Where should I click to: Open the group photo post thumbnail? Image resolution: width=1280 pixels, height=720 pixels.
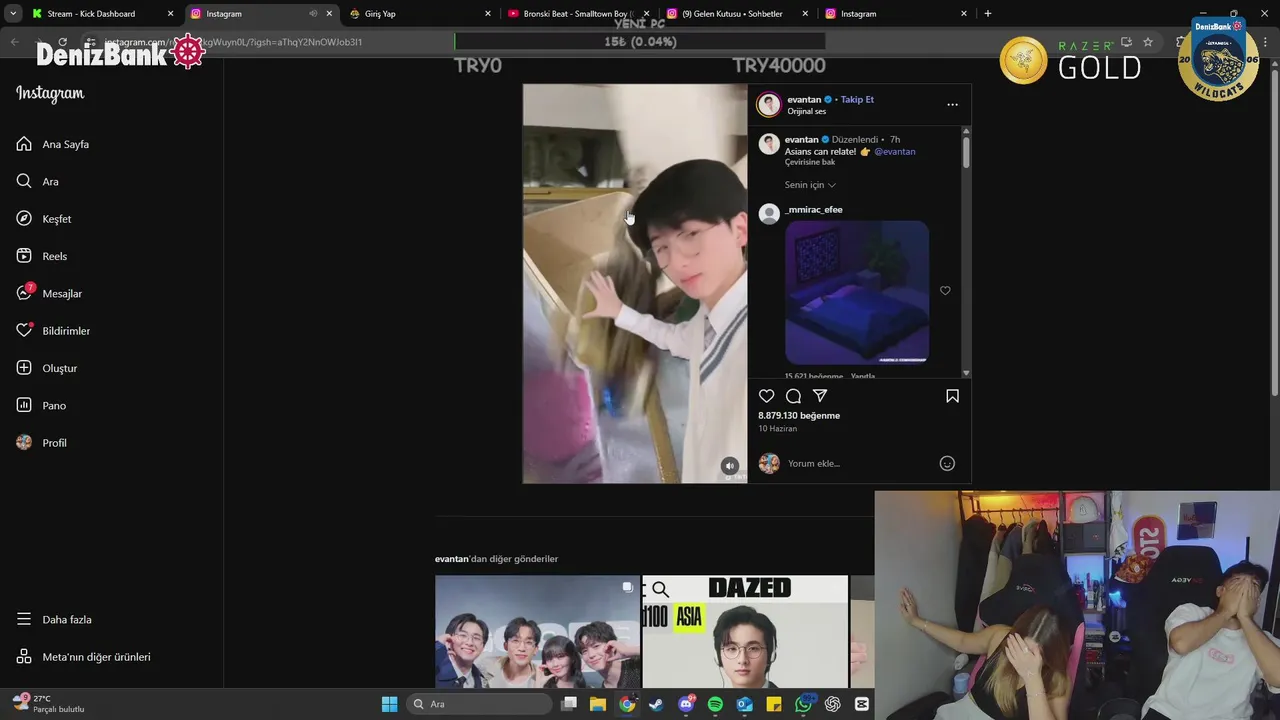[x=538, y=631]
